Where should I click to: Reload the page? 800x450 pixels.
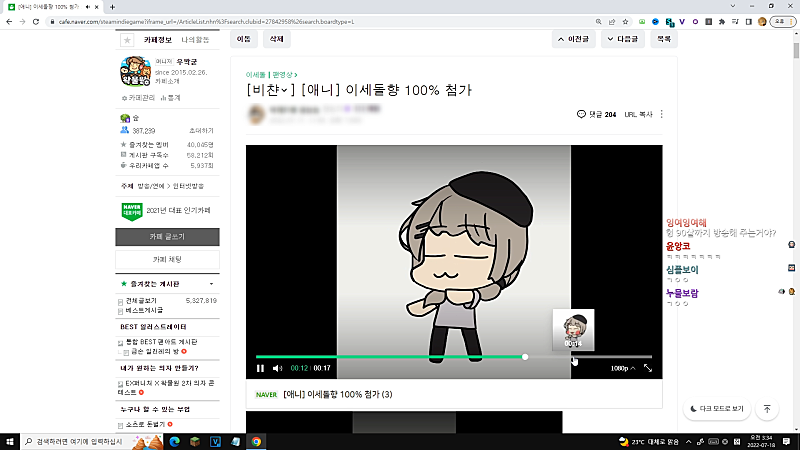coord(36,22)
